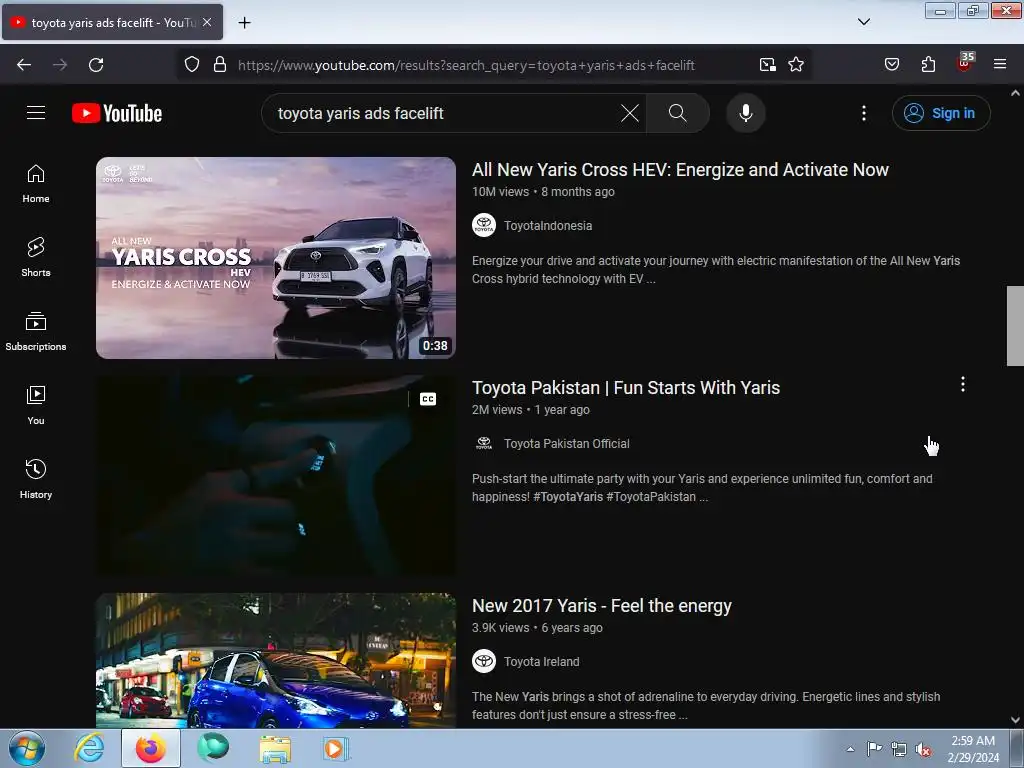Open the Firefox application menu

(1000, 65)
